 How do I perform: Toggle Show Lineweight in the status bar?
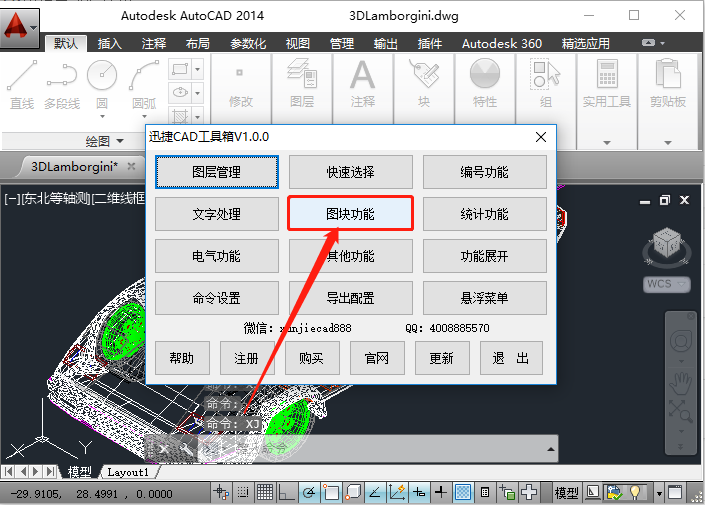441,493
